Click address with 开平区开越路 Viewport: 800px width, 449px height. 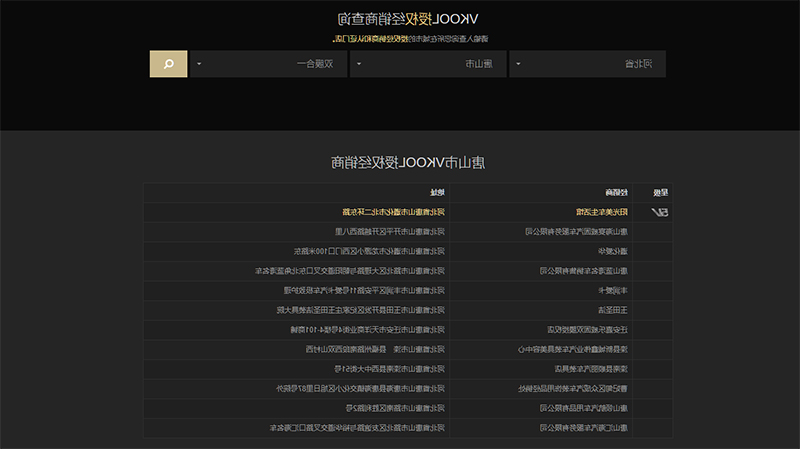tap(390, 232)
